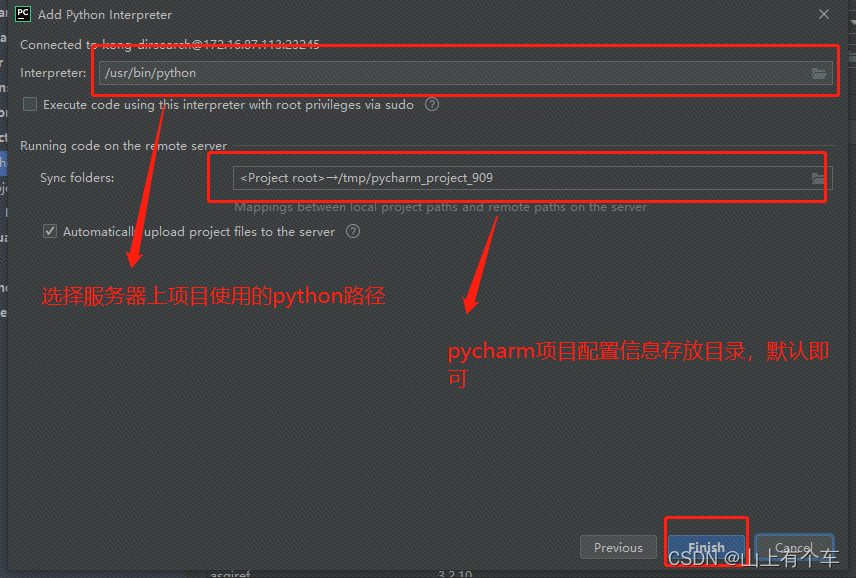Open the Sync folders mapping browse icon
Image resolution: width=856 pixels, height=578 pixels.
pyautogui.click(x=818, y=178)
